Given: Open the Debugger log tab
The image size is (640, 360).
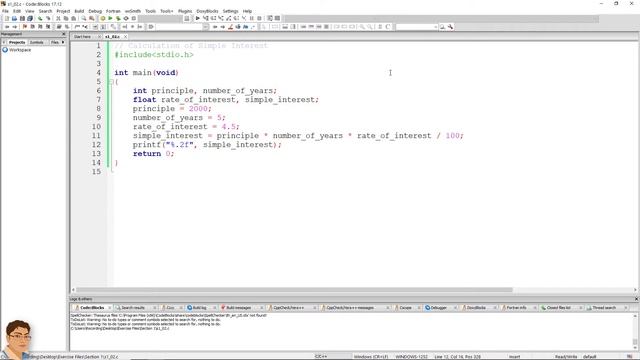Looking at the screenshot, I should coord(438,308).
